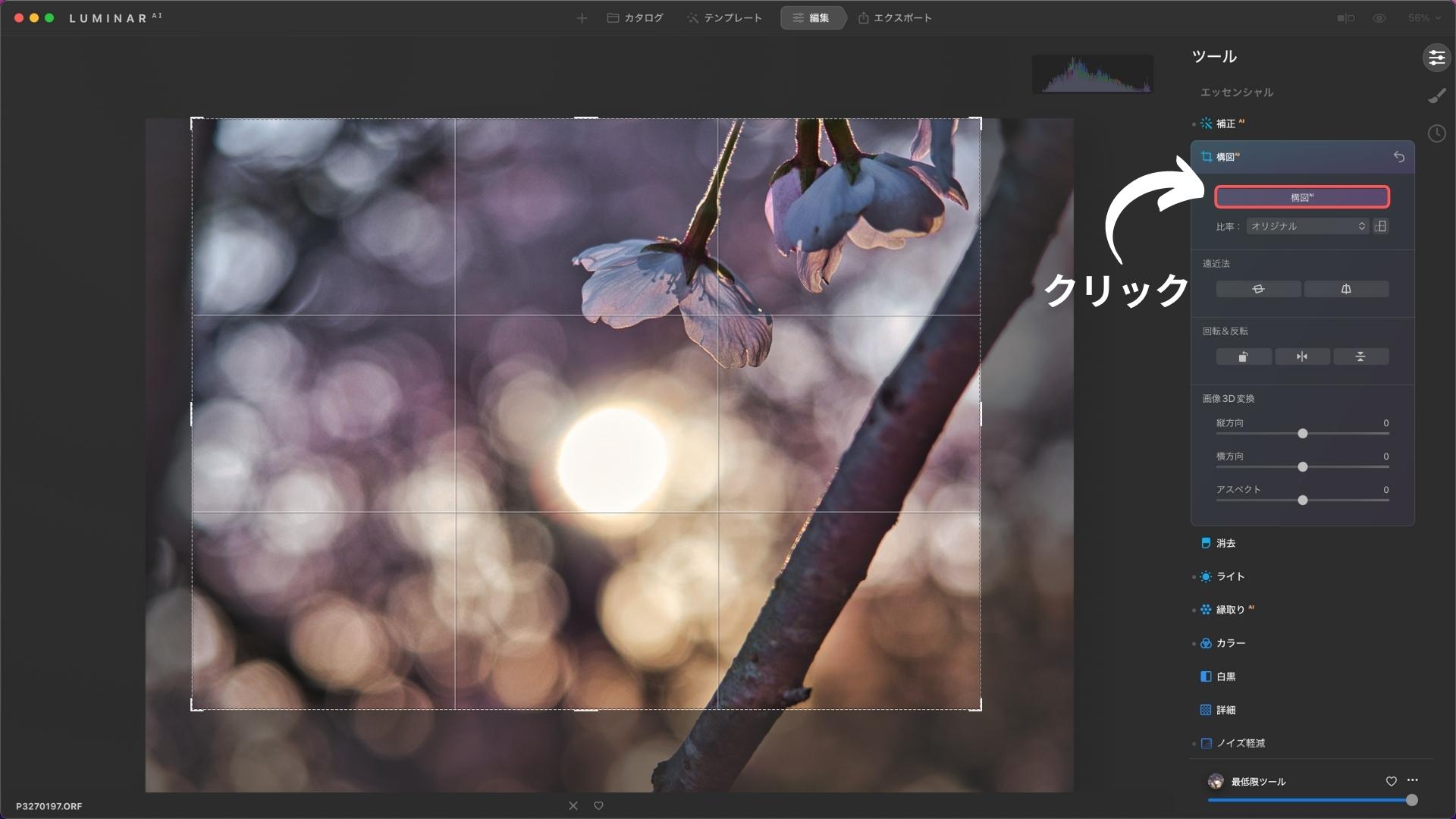Click the vertical perspective correction icon
The image size is (1456, 819).
(x=1346, y=289)
